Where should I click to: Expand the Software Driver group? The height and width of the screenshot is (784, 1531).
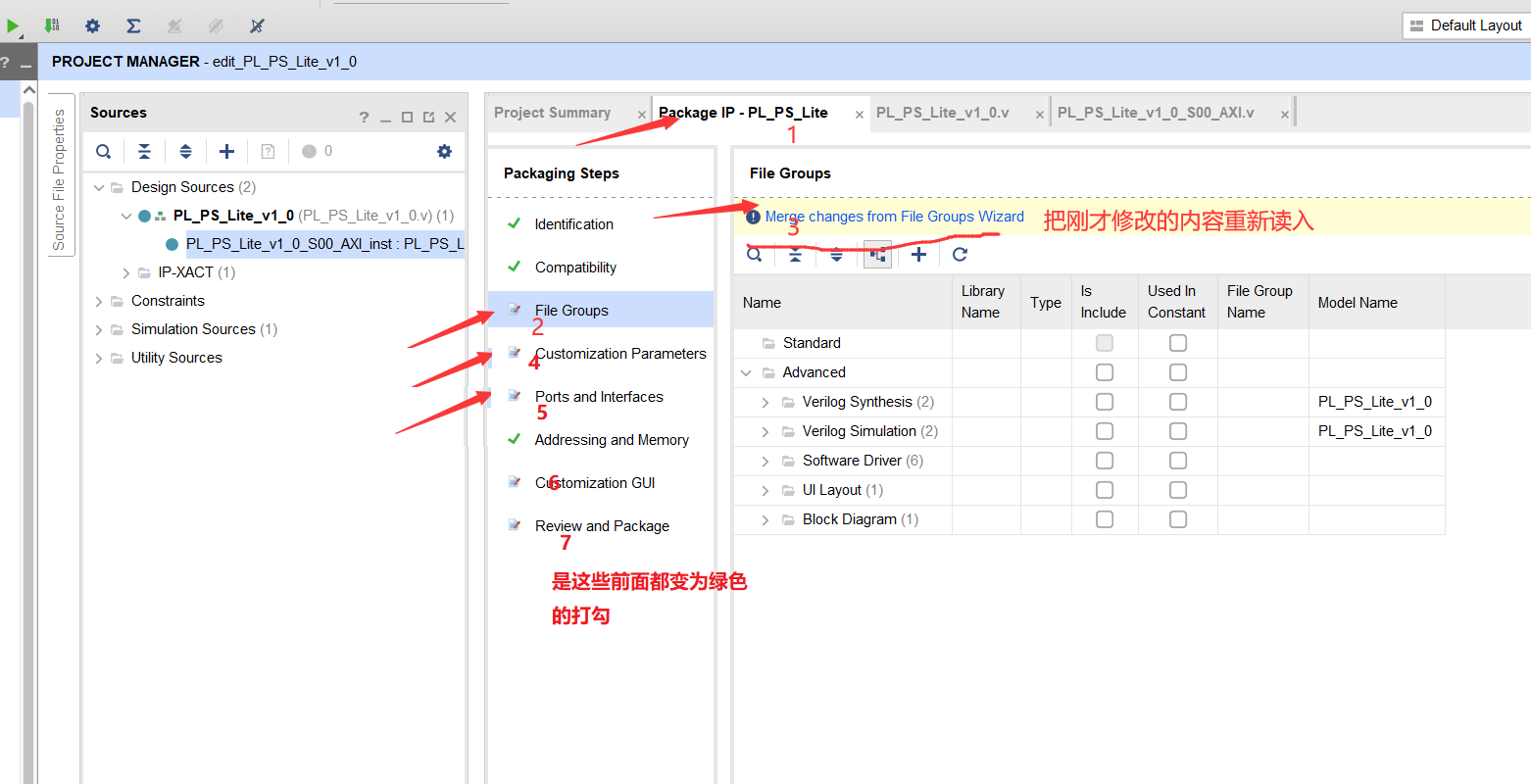[x=765, y=461]
